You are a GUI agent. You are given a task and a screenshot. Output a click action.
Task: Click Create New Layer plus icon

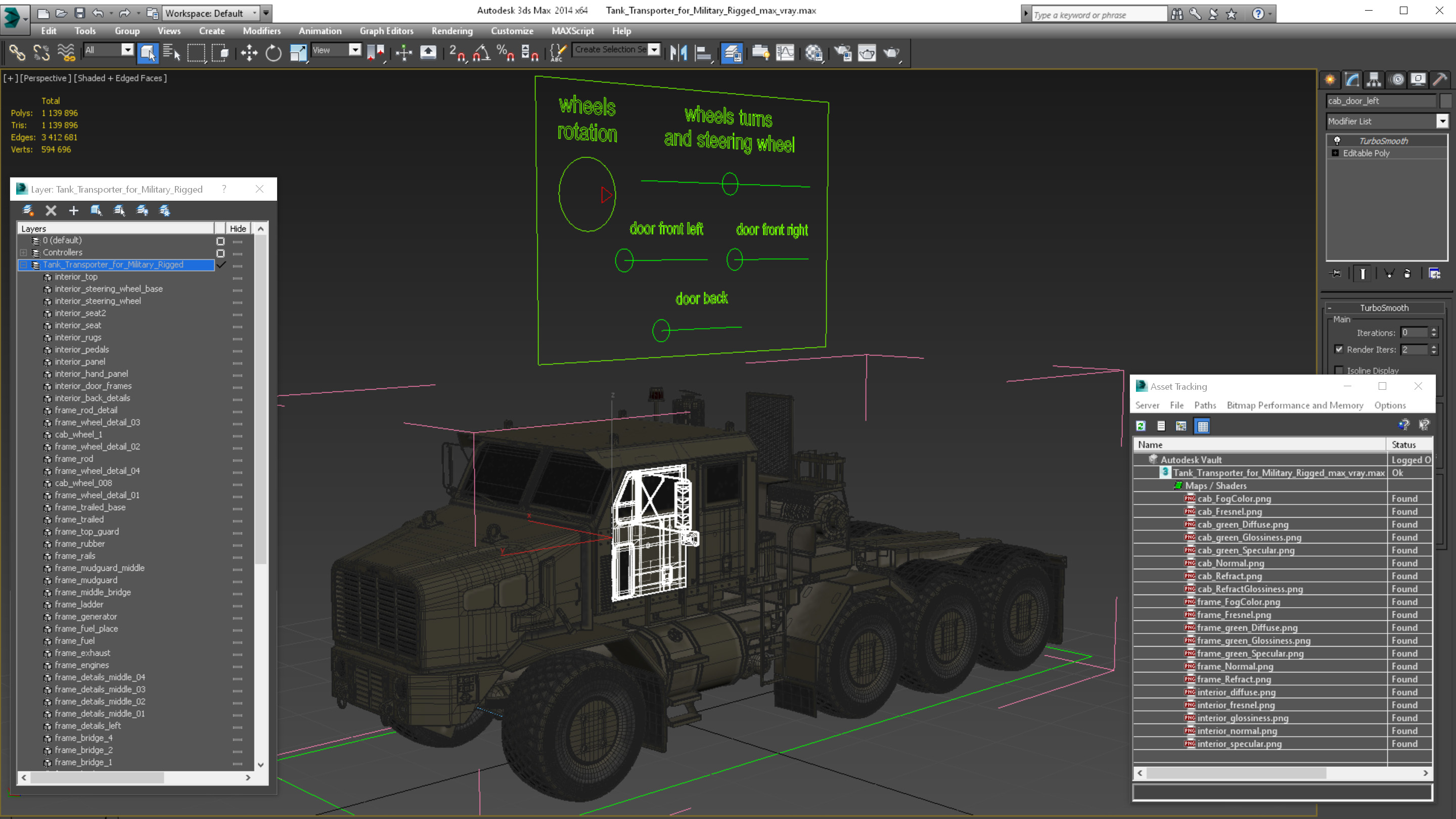[x=73, y=211]
